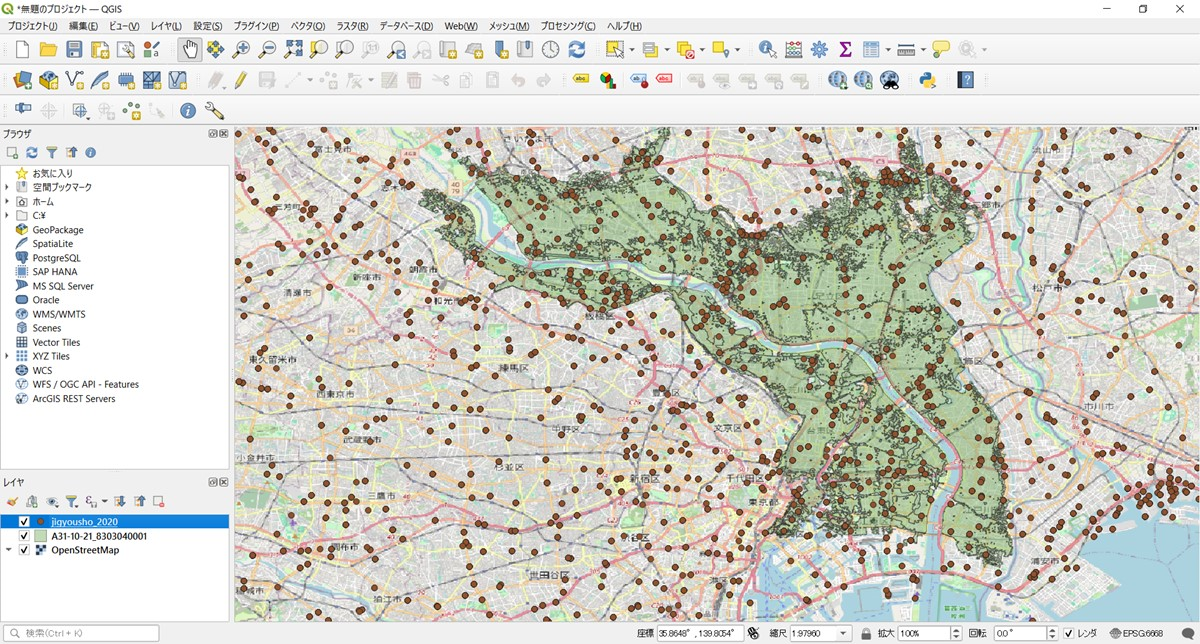The image size is (1200, 644).
Task: Click the 座標 coordinate input field
Action: point(699,633)
